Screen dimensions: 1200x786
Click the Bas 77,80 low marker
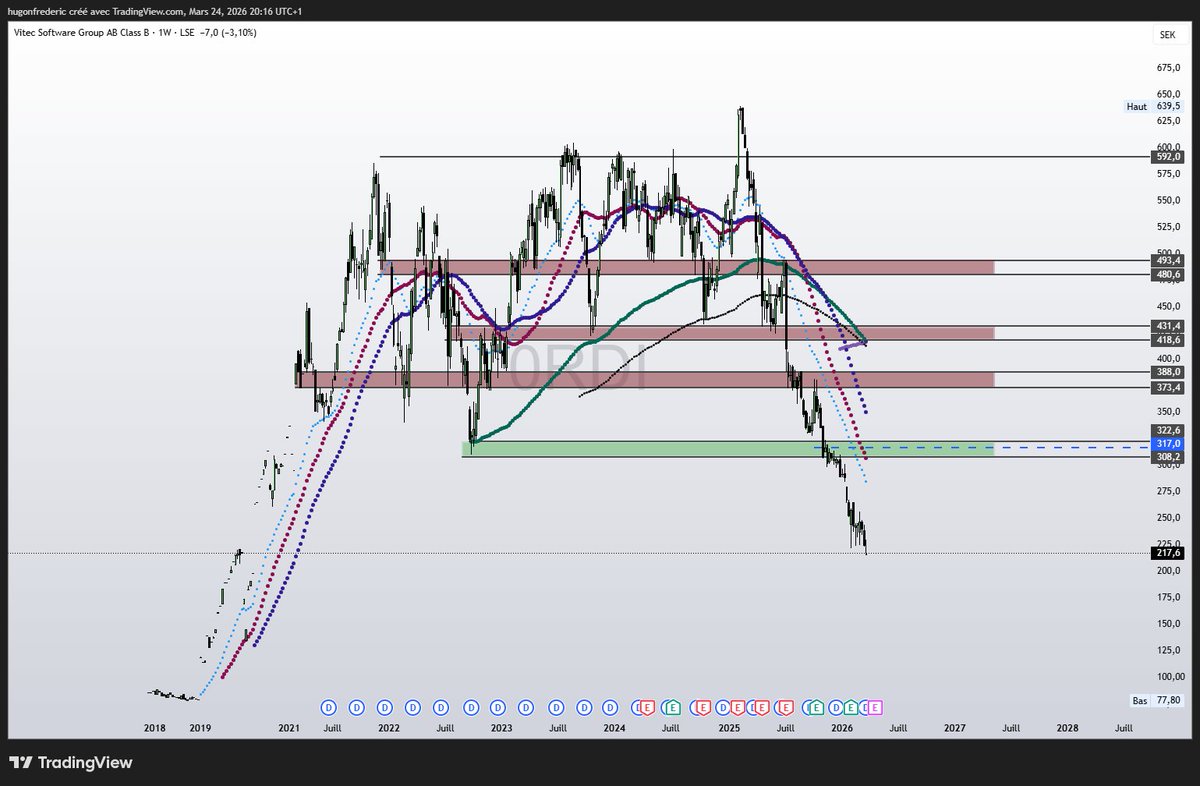(1155, 701)
